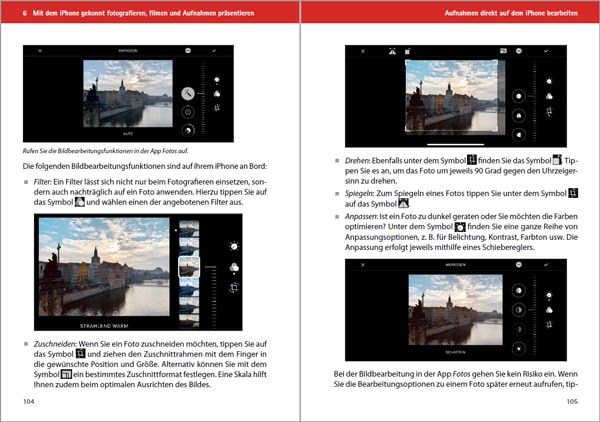The width and height of the screenshot is (600, 422).
Task: Tap the bottom circular adjustment button in the Schatten screenshot
Action: pos(519,347)
